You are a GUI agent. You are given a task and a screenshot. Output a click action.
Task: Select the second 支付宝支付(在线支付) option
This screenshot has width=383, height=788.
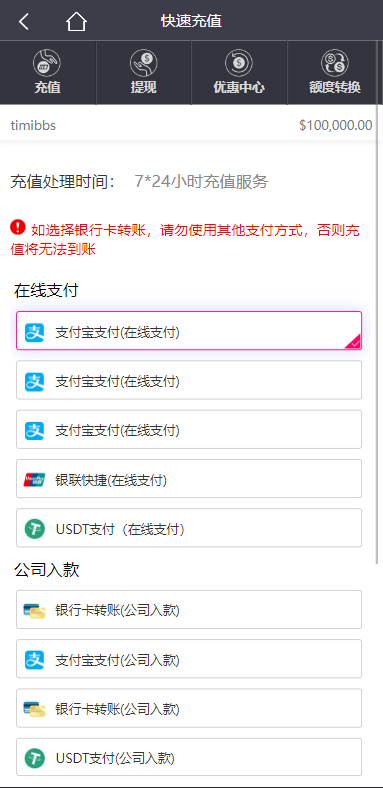[189, 380]
